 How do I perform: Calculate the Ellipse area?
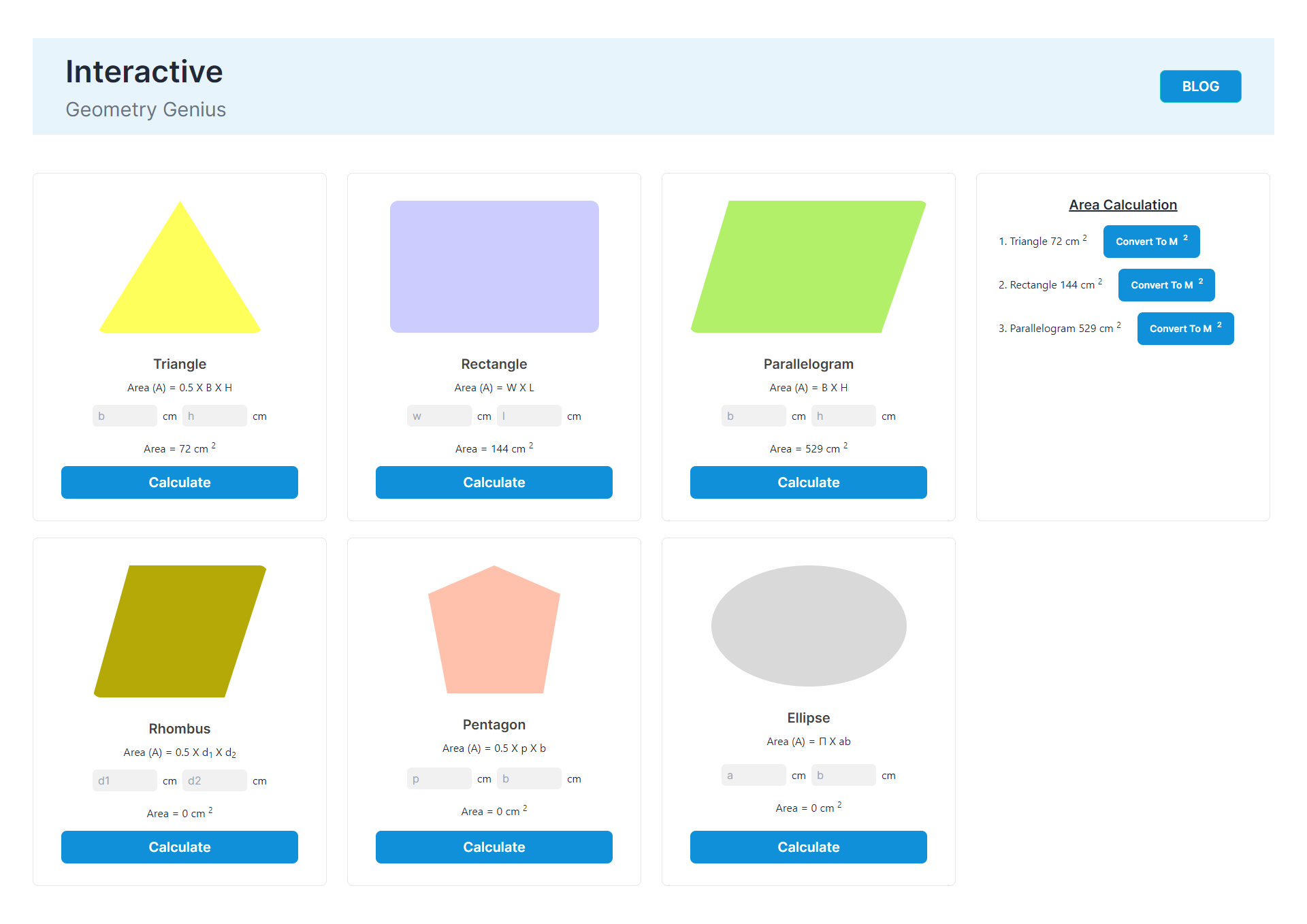coord(808,847)
